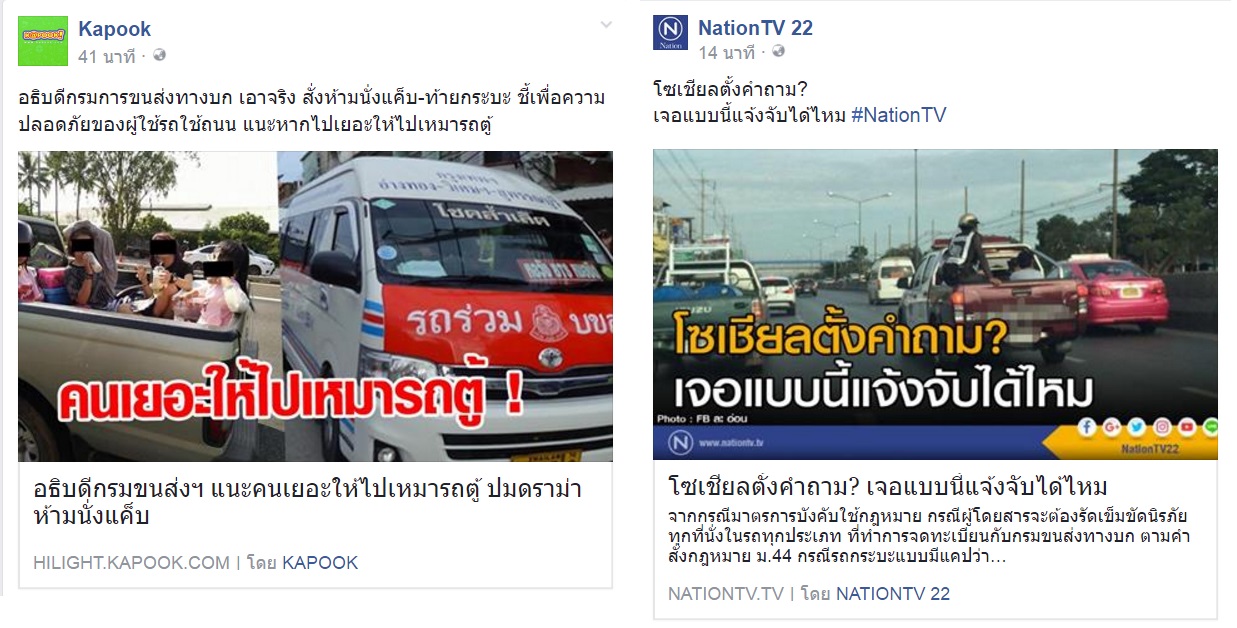The image size is (1237, 628).
Task: Click the Twitter icon in NationTV banner
Action: click(x=1136, y=427)
